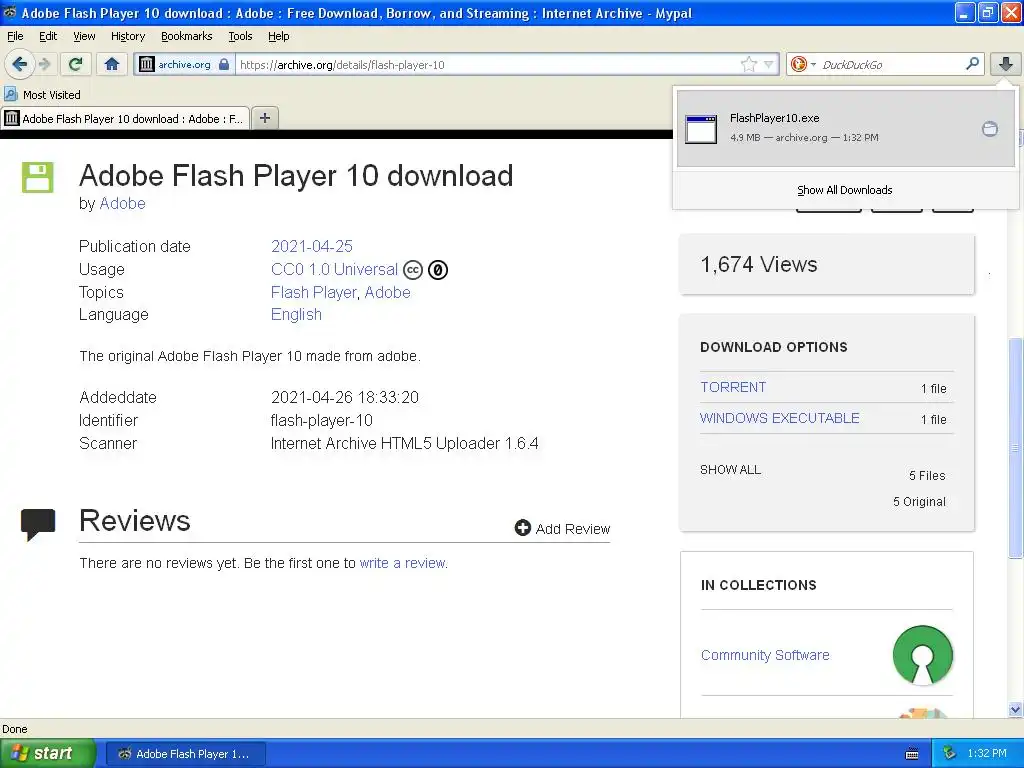Open the History menu

[x=128, y=36]
